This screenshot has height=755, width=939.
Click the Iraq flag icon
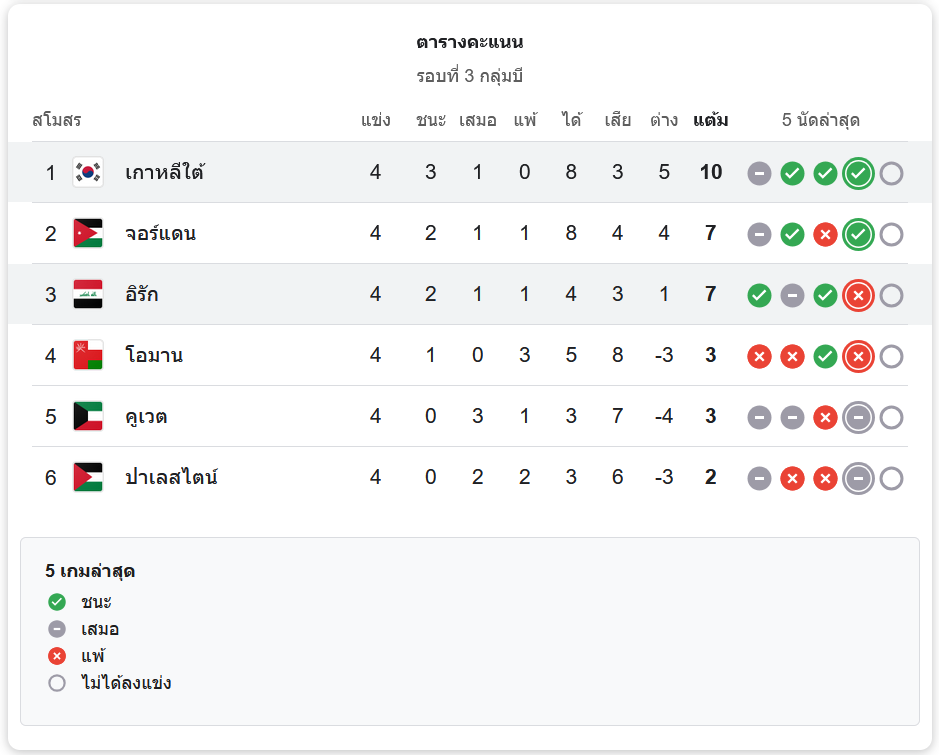click(88, 295)
